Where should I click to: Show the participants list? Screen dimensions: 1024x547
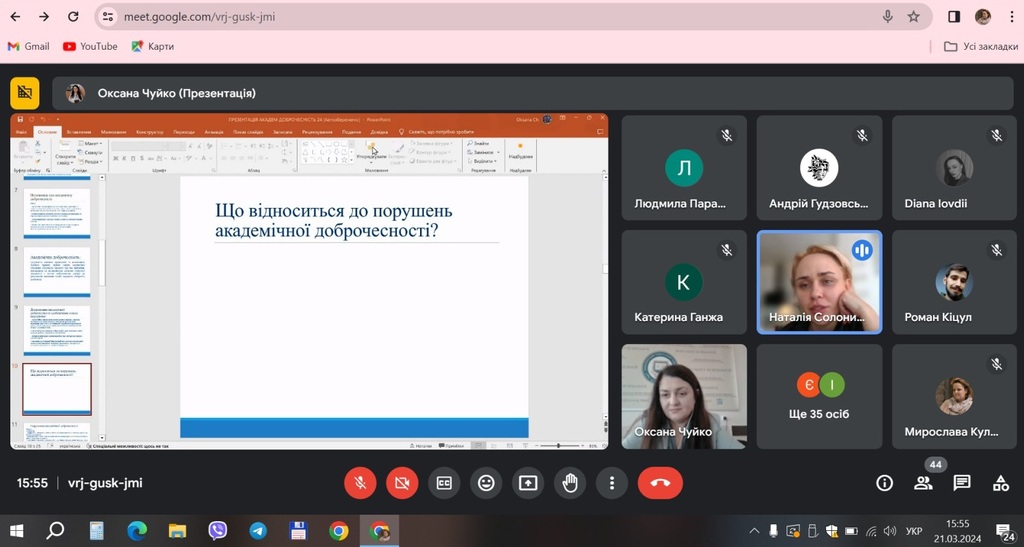(923, 483)
